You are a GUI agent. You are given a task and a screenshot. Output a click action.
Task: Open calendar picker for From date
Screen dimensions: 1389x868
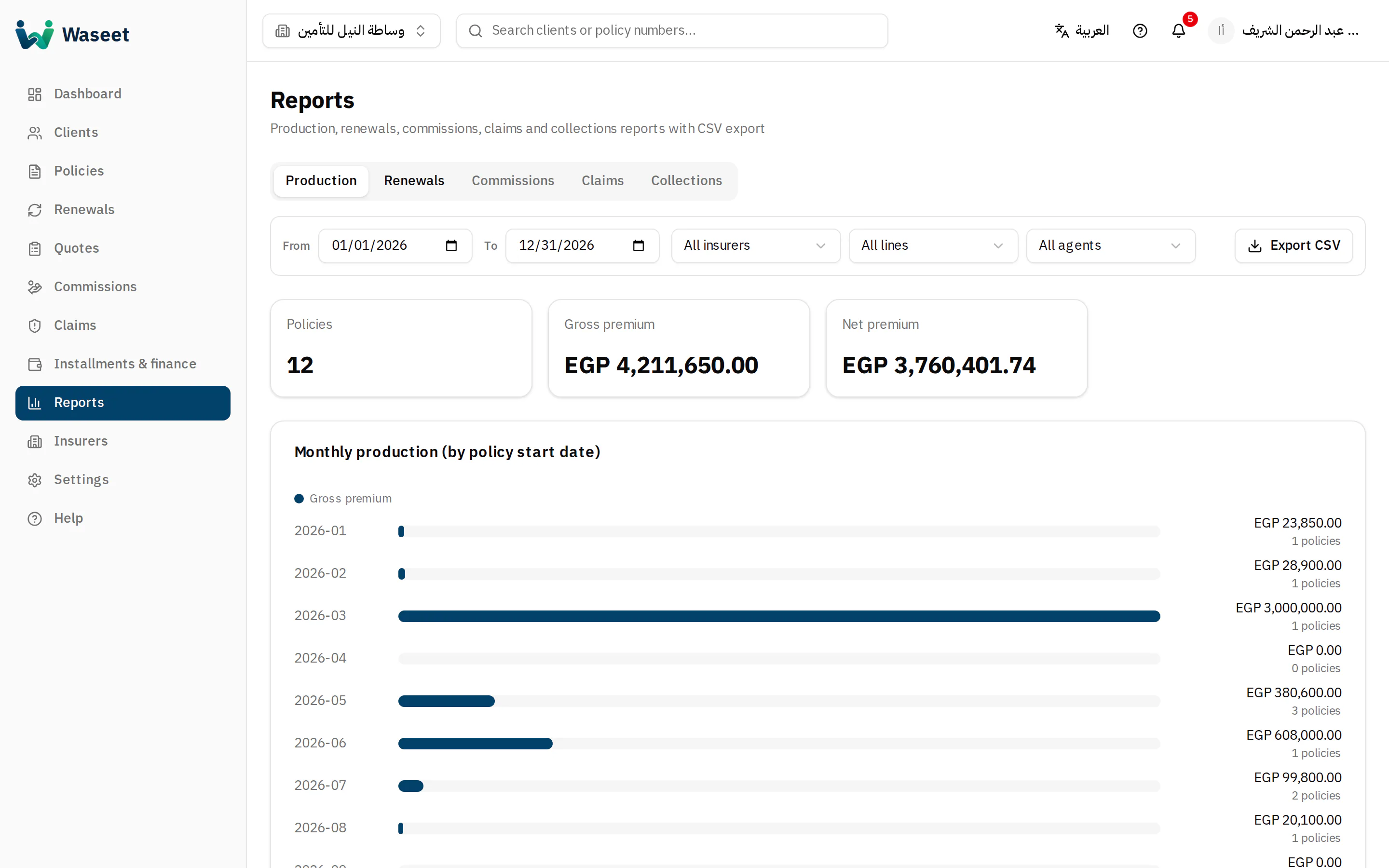(x=451, y=246)
